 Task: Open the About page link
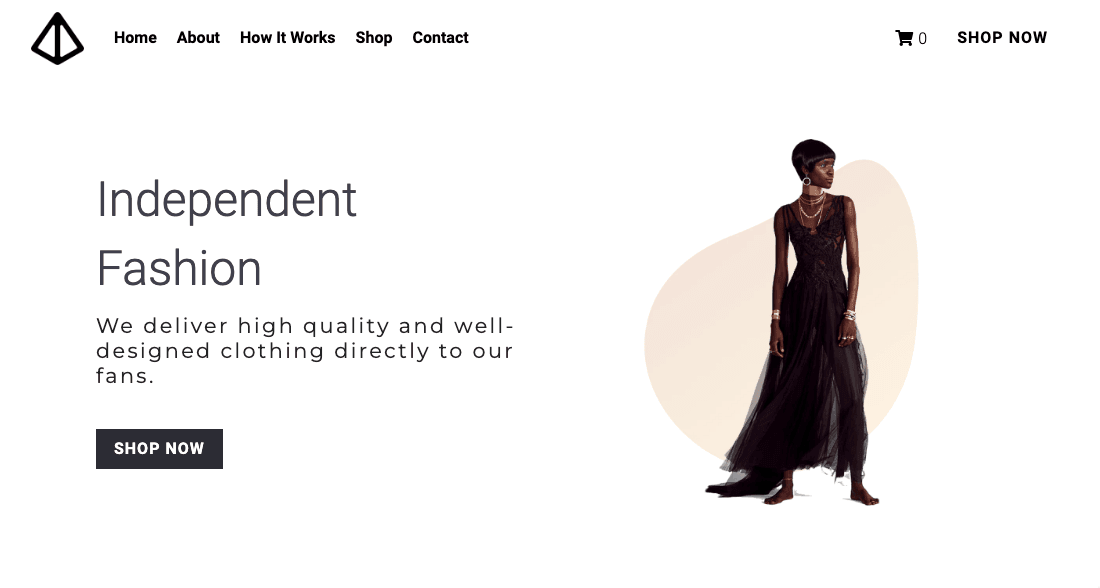tap(198, 38)
